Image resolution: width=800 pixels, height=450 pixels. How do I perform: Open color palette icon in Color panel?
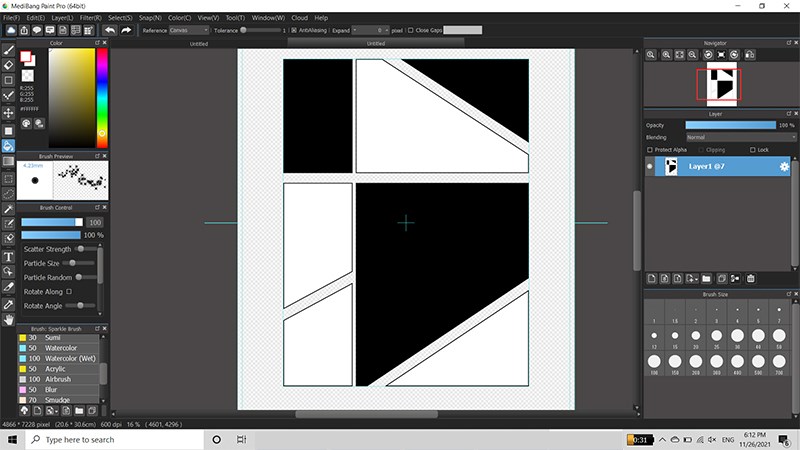[26, 123]
